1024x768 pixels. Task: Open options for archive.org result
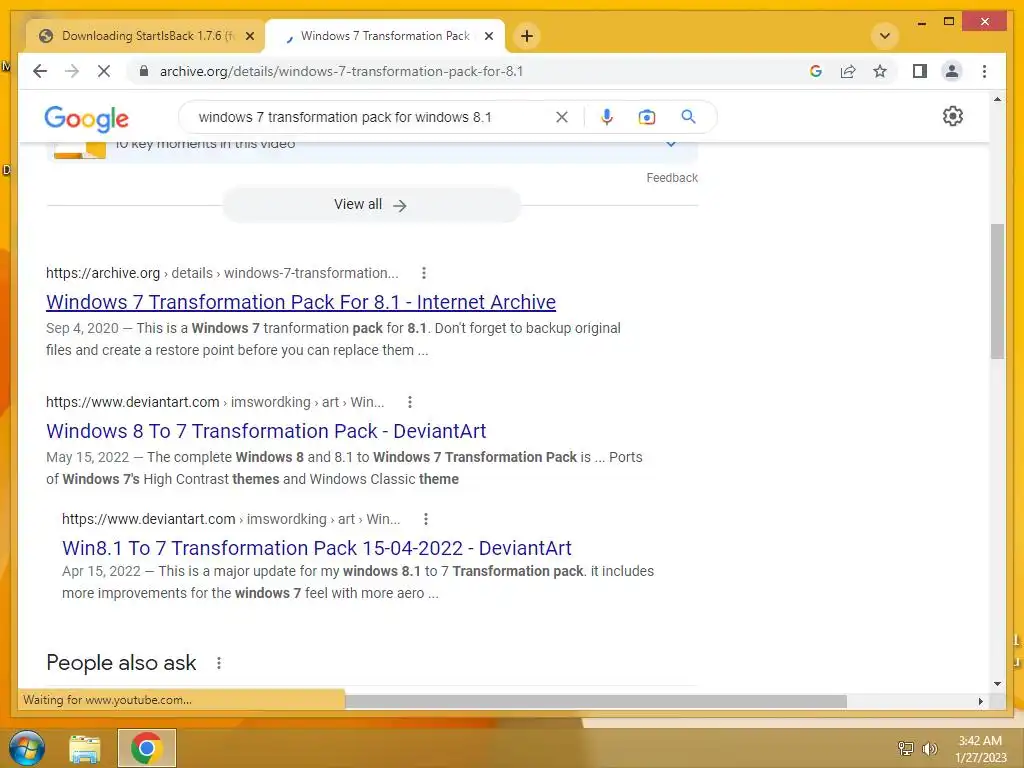tap(424, 273)
